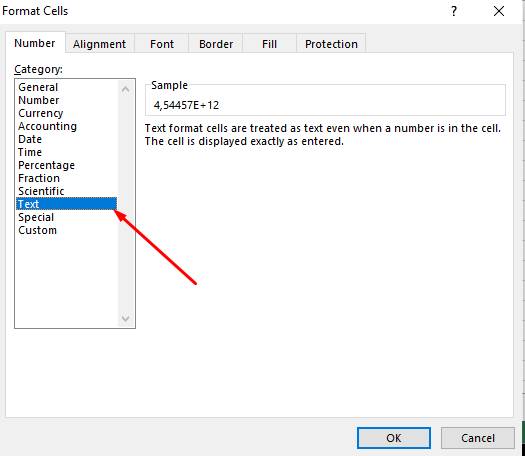Choose the Scientific category
Viewport: 525px width, 456px height.
[x=41, y=191]
